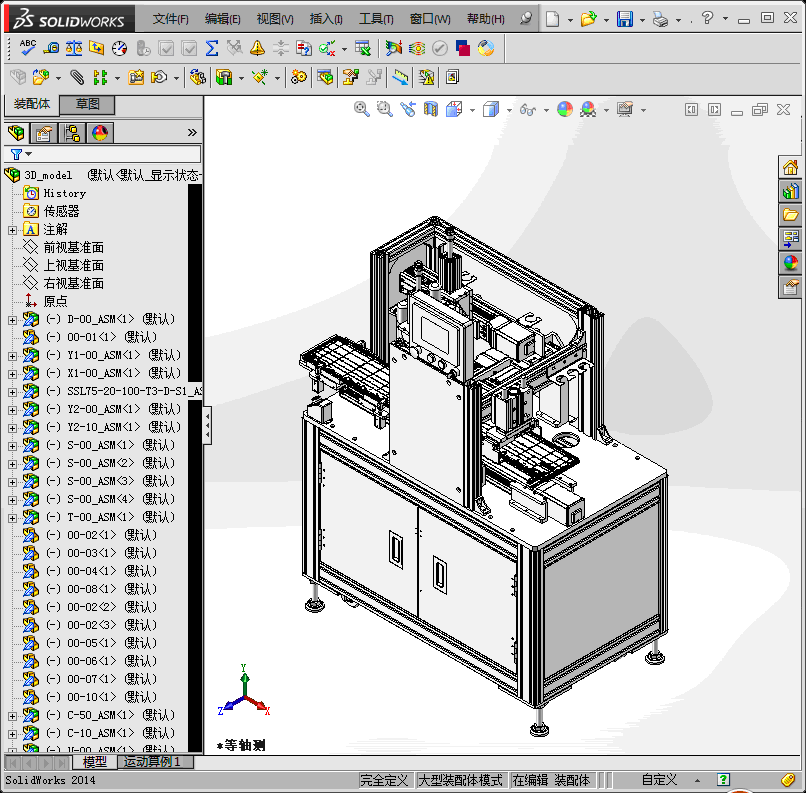Switch to the 草图 tab

[x=88, y=104]
